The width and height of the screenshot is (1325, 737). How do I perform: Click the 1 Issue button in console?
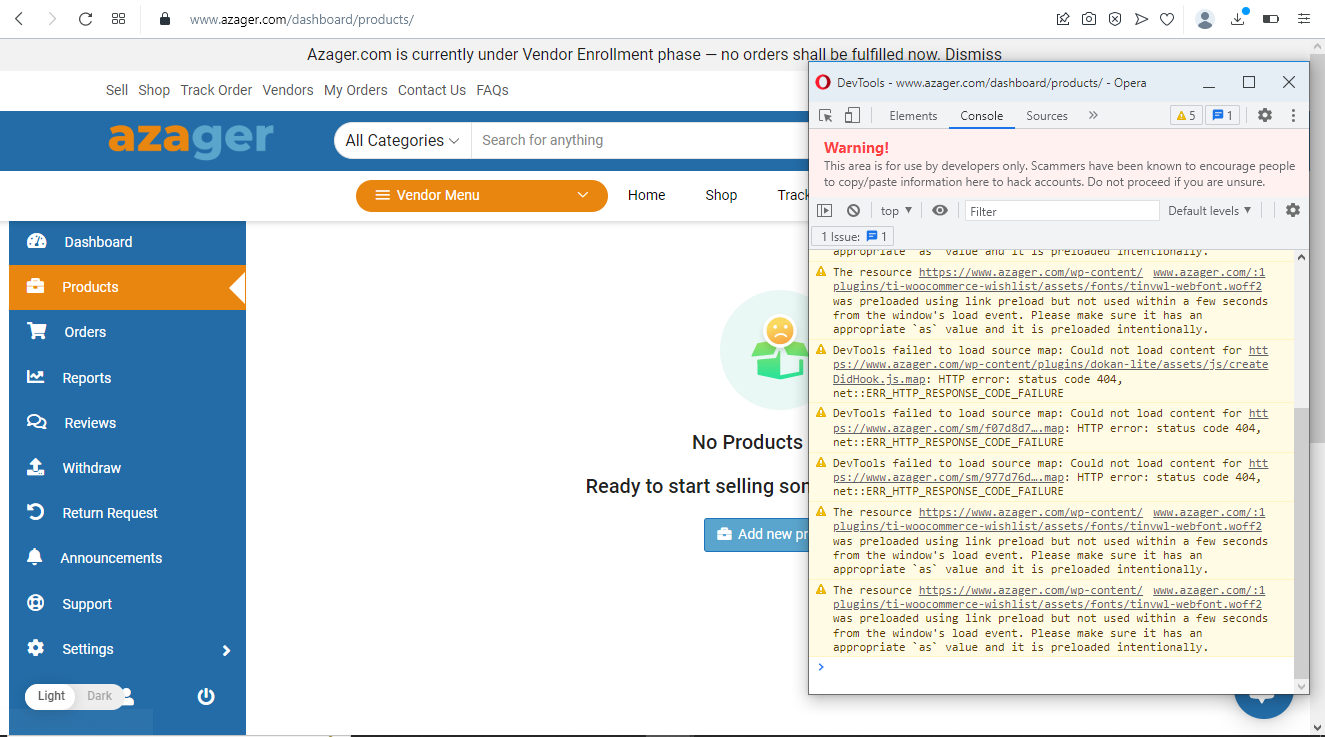click(853, 237)
